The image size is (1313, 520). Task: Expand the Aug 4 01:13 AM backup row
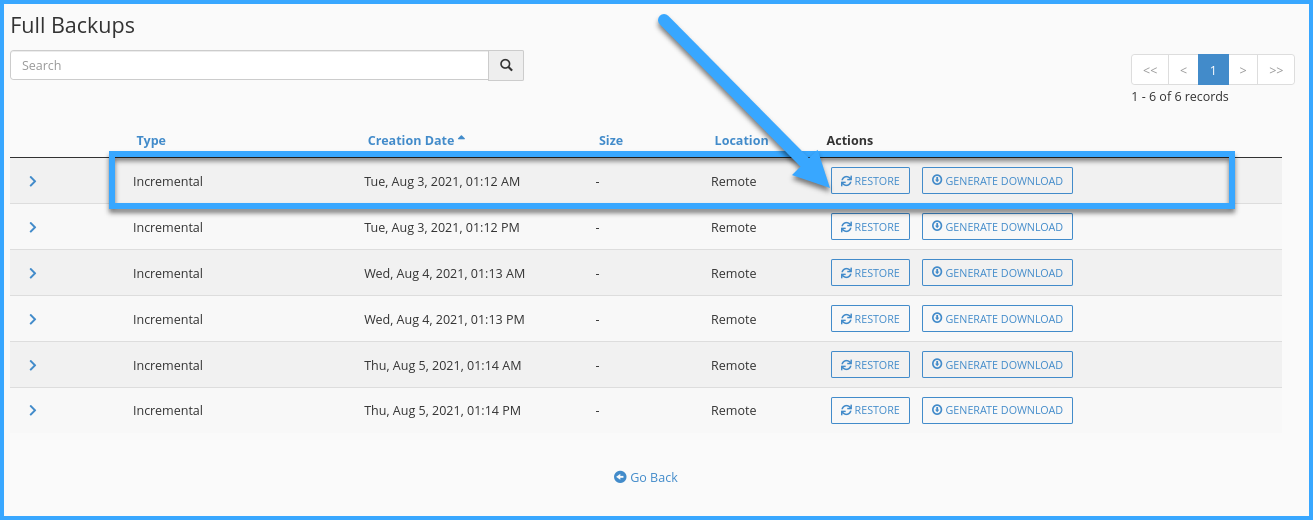coord(33,273)
